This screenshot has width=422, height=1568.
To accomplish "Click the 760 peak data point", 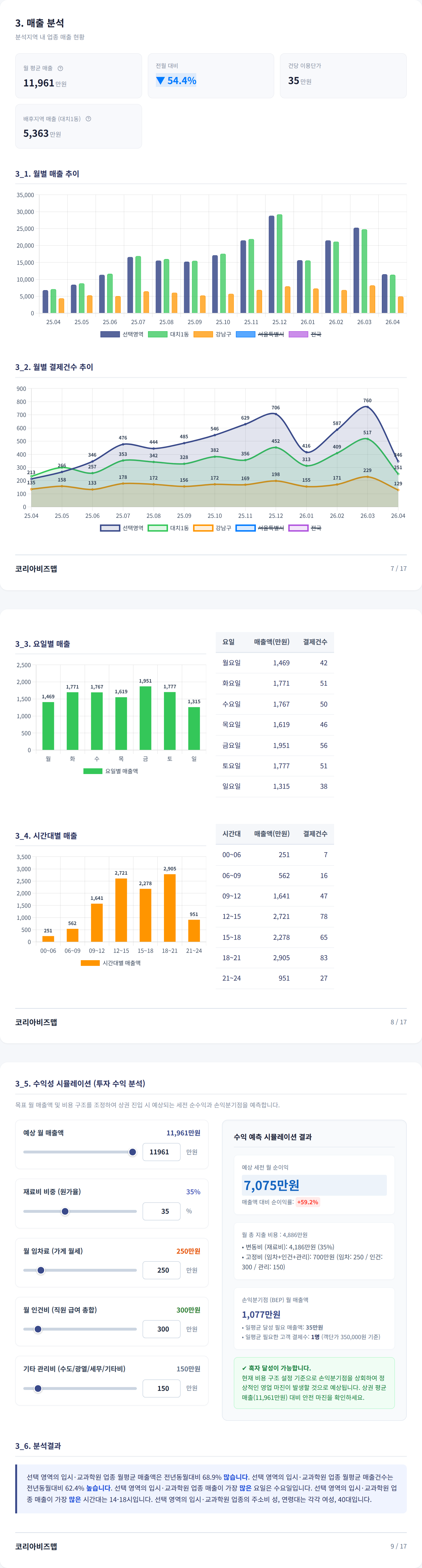I will pyautogui.click(x=367, y=407).
